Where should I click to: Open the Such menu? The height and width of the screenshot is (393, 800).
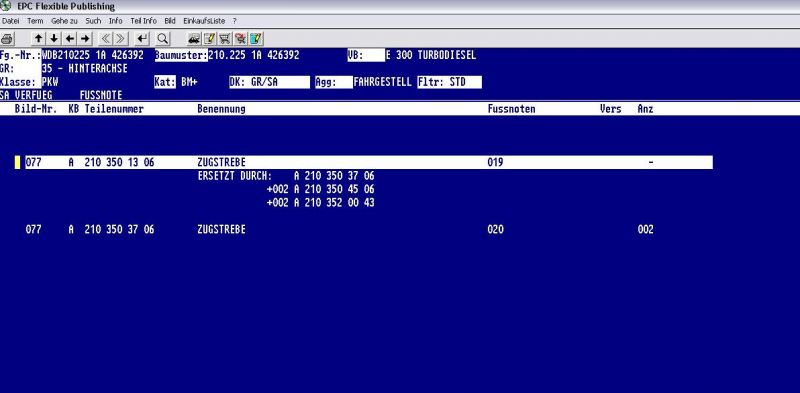coord(93,21)
